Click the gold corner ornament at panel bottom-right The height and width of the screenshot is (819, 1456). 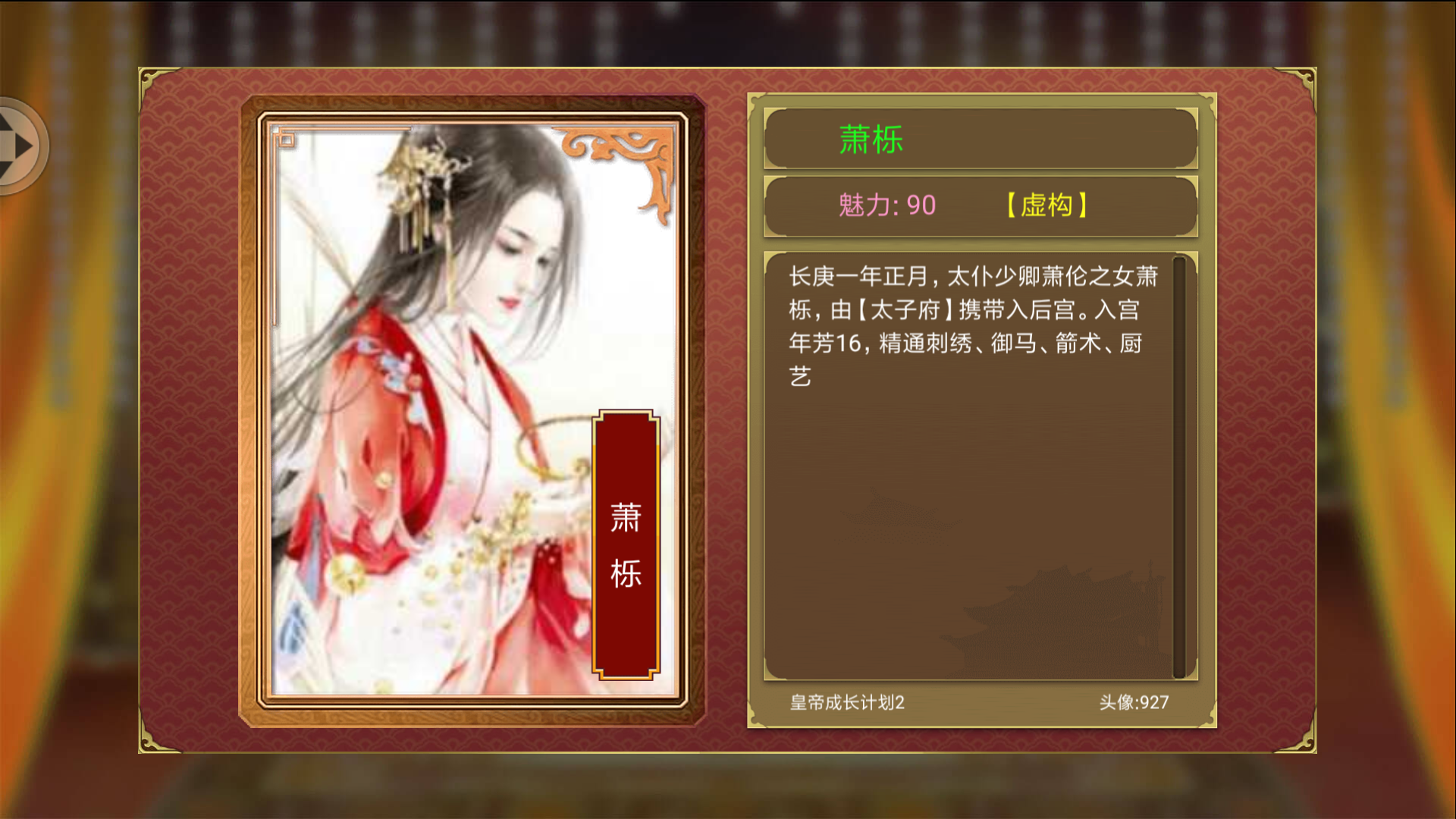coord(1296,734)
